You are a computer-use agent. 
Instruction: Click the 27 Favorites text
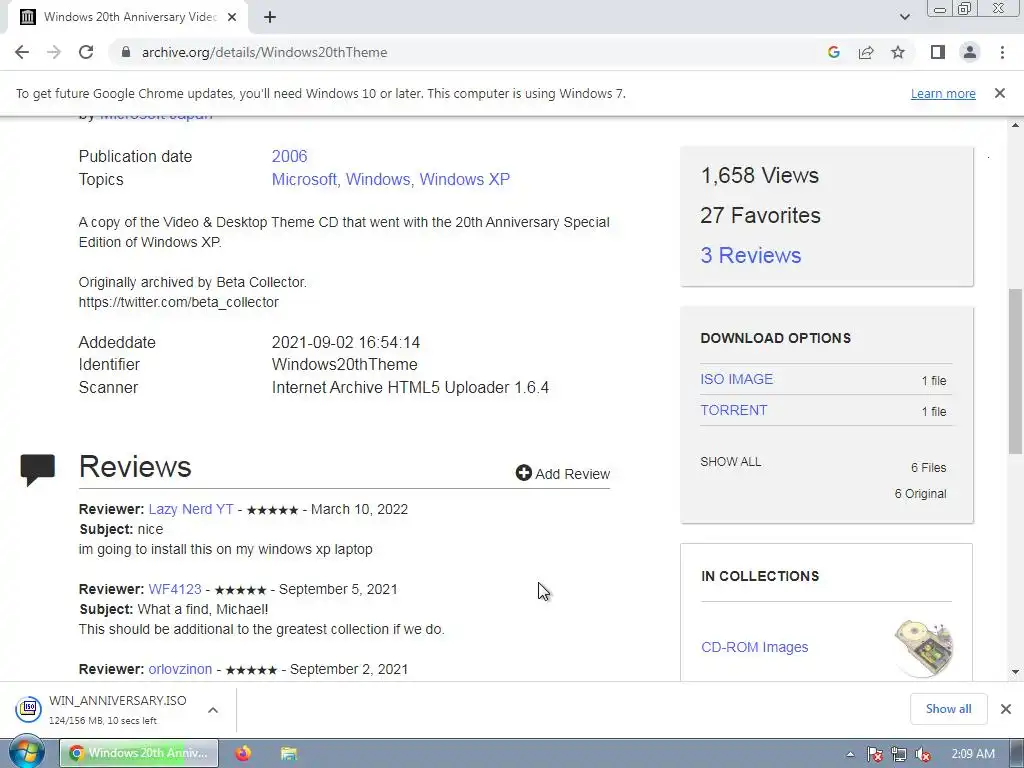coord(760,216)
